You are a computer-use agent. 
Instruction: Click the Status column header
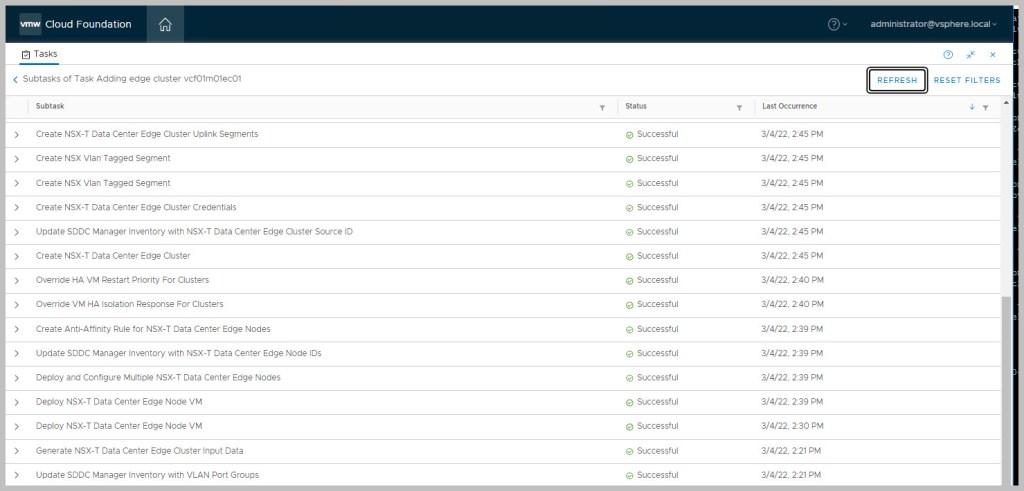[636, 106]
